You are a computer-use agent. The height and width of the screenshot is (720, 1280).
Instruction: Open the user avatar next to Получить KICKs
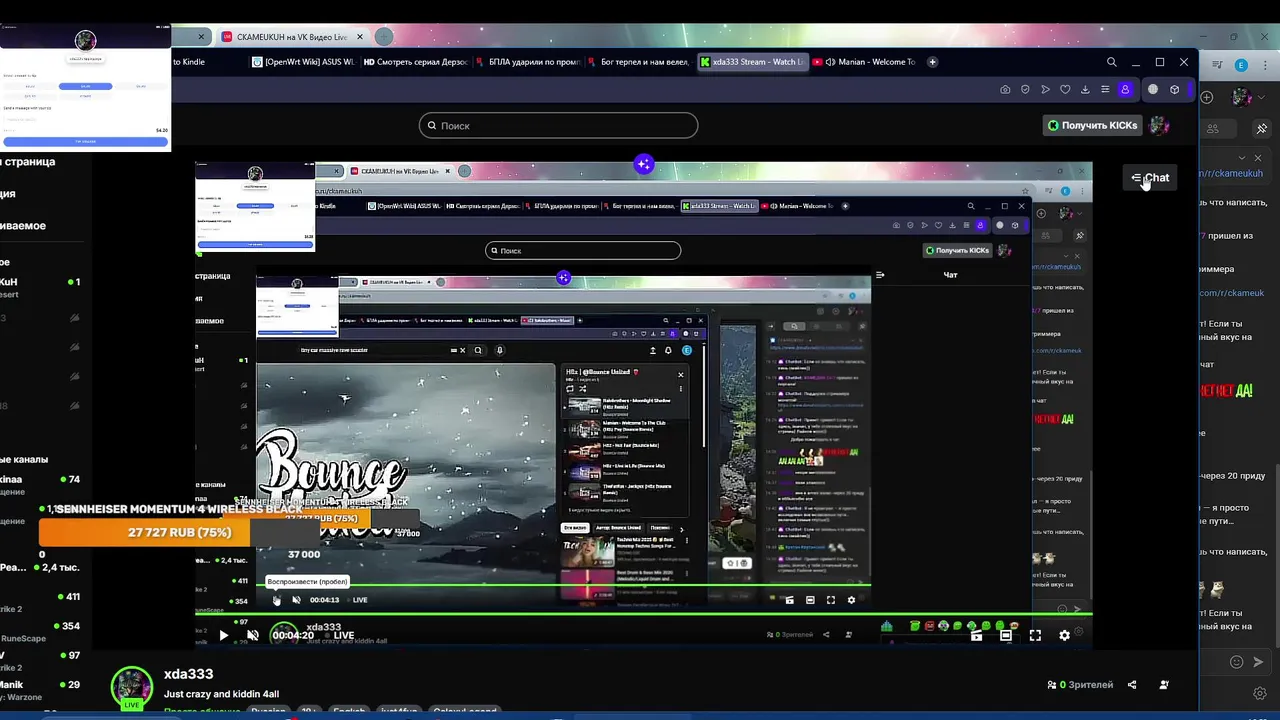(1160, 125)
